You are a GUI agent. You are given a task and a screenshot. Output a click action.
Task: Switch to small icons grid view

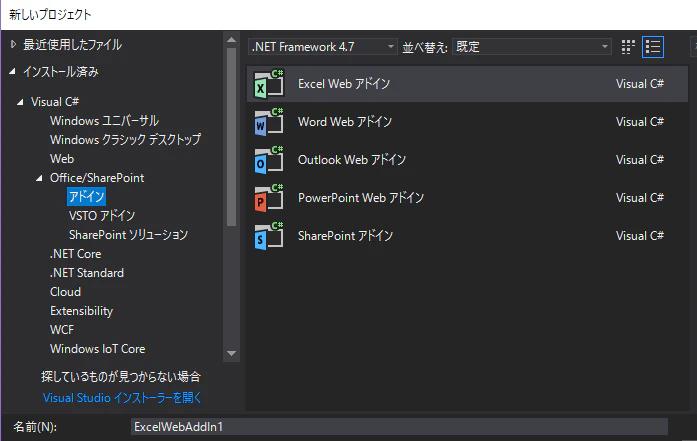(x=628, y=47)
